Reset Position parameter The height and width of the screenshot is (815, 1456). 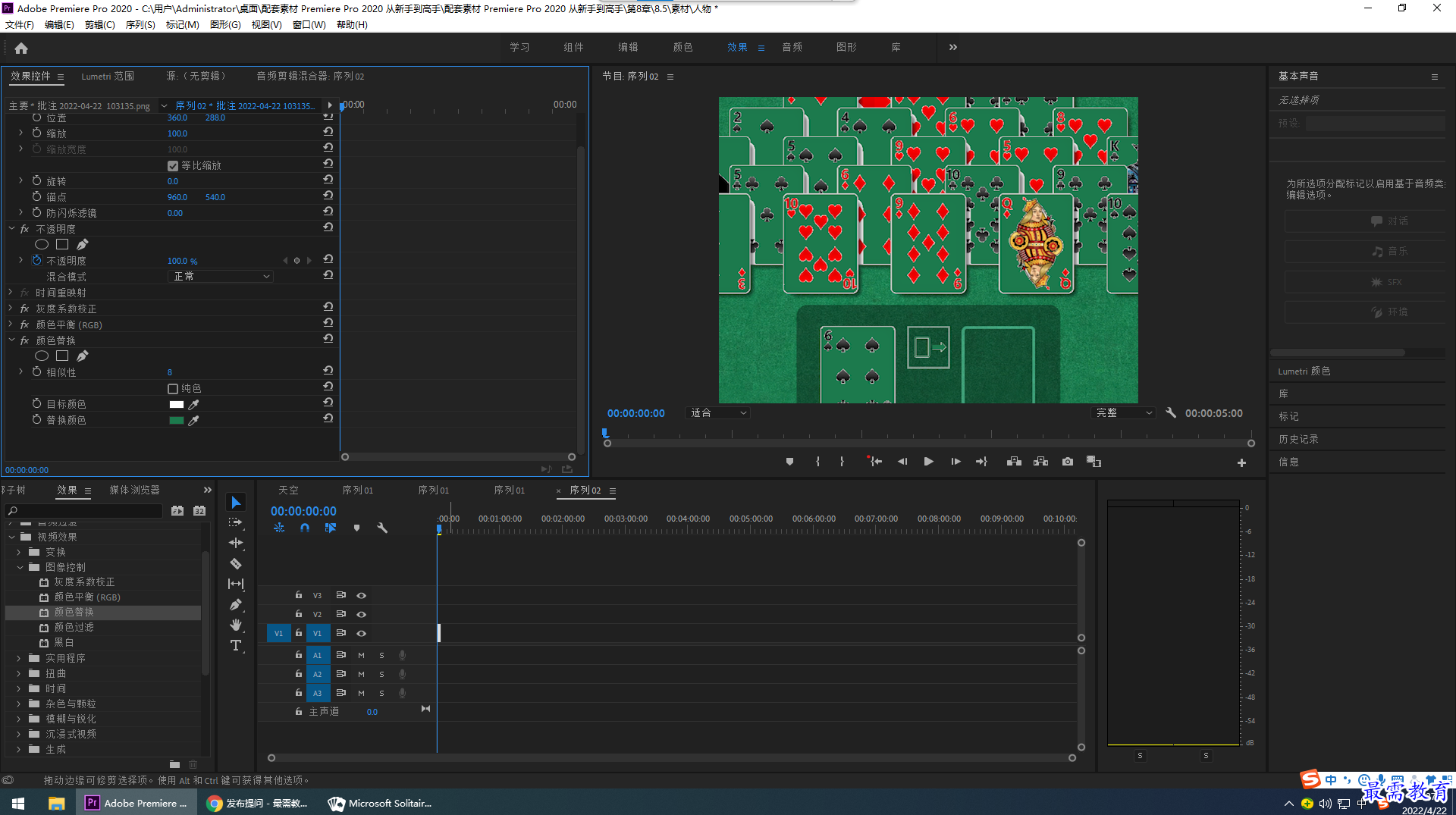tap(328, 117)
